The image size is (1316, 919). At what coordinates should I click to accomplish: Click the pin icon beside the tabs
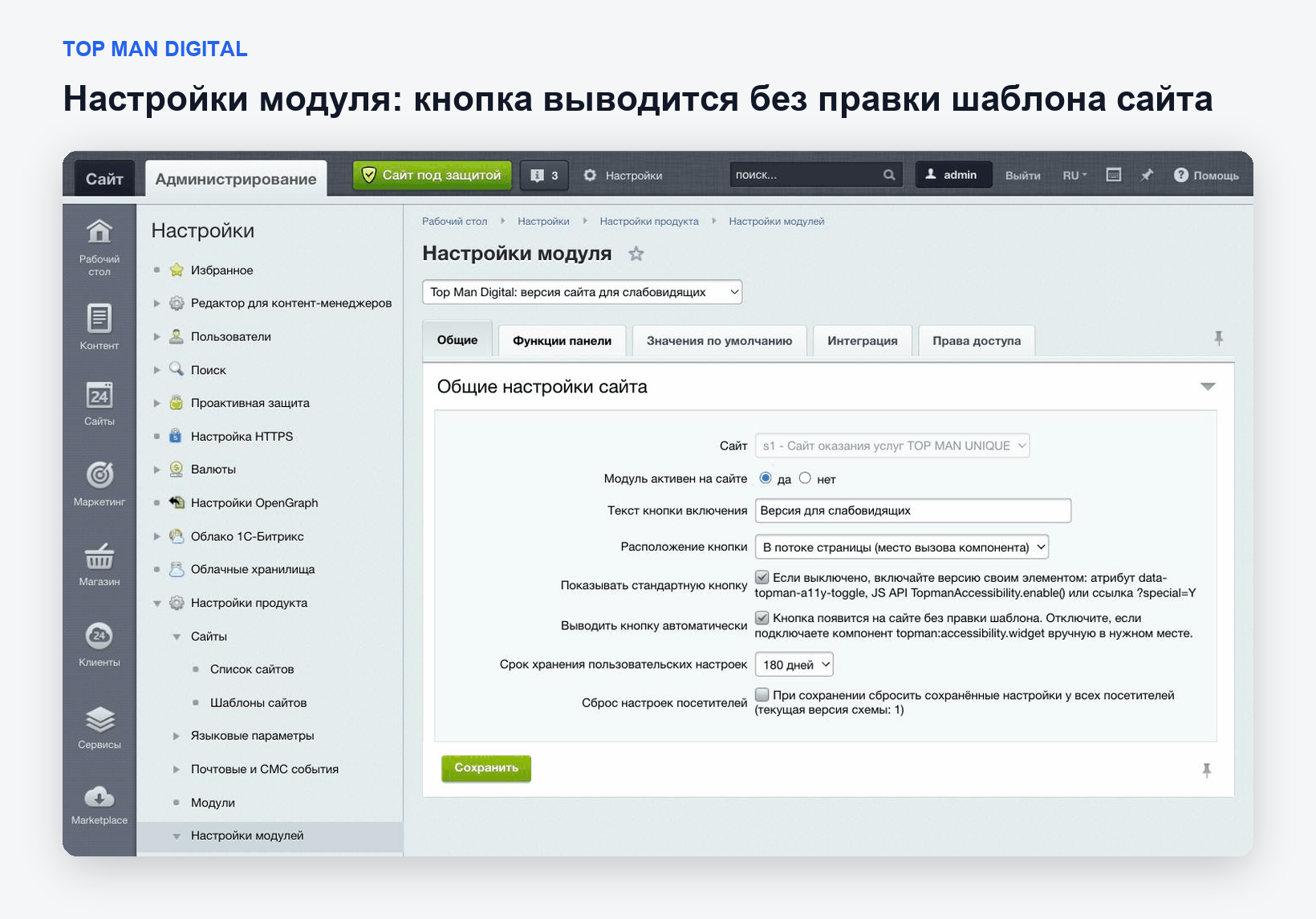point(1218,339)
